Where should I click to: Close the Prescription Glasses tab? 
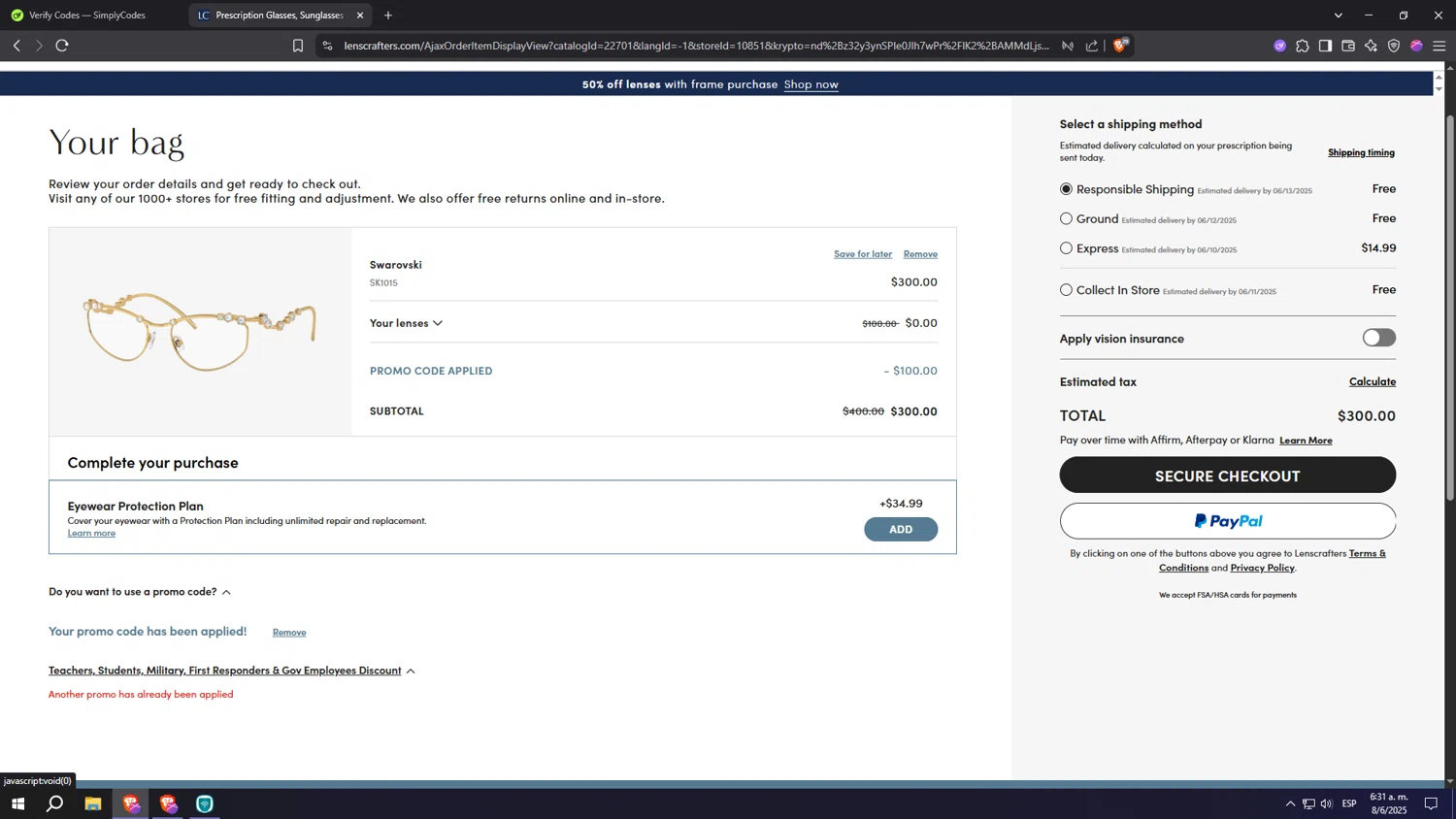pyautogui.click(x=360, y=16)
